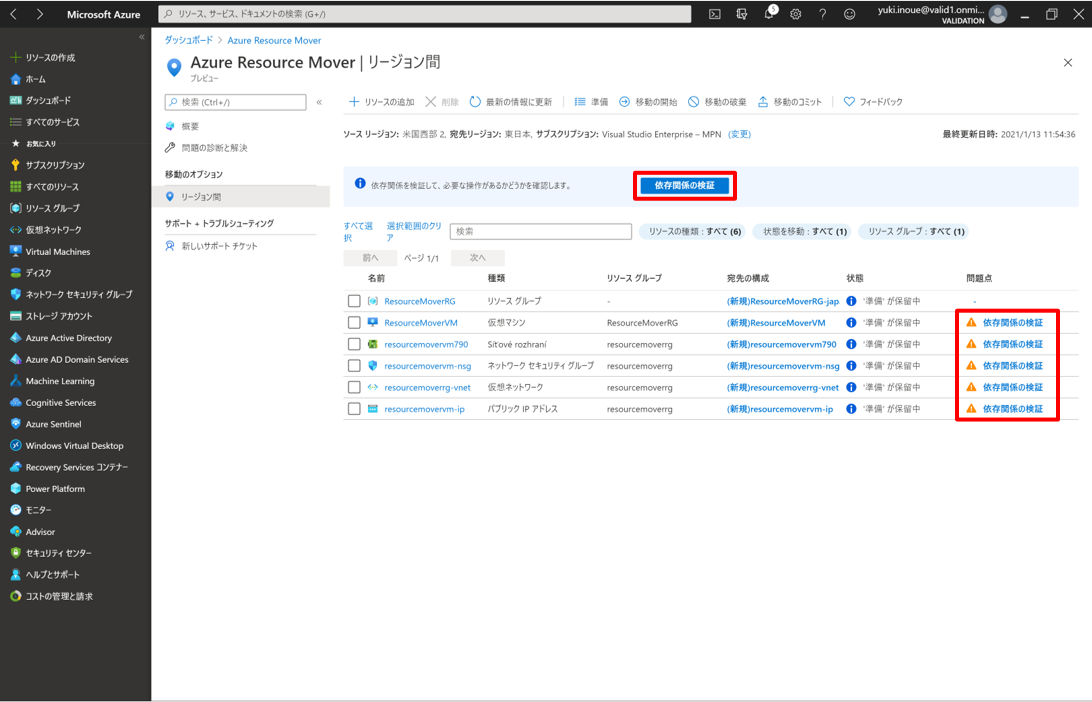Viewport: 1092px width, 702px height.
Task: Open Advisor in sidebar
Action: tap(33, 532)
